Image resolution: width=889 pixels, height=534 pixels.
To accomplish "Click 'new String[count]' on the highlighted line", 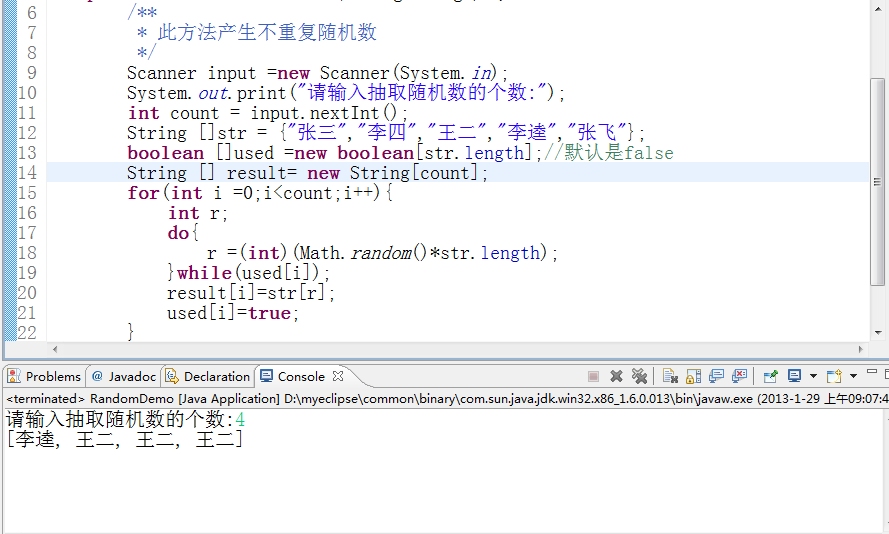I will coord(392,173).
